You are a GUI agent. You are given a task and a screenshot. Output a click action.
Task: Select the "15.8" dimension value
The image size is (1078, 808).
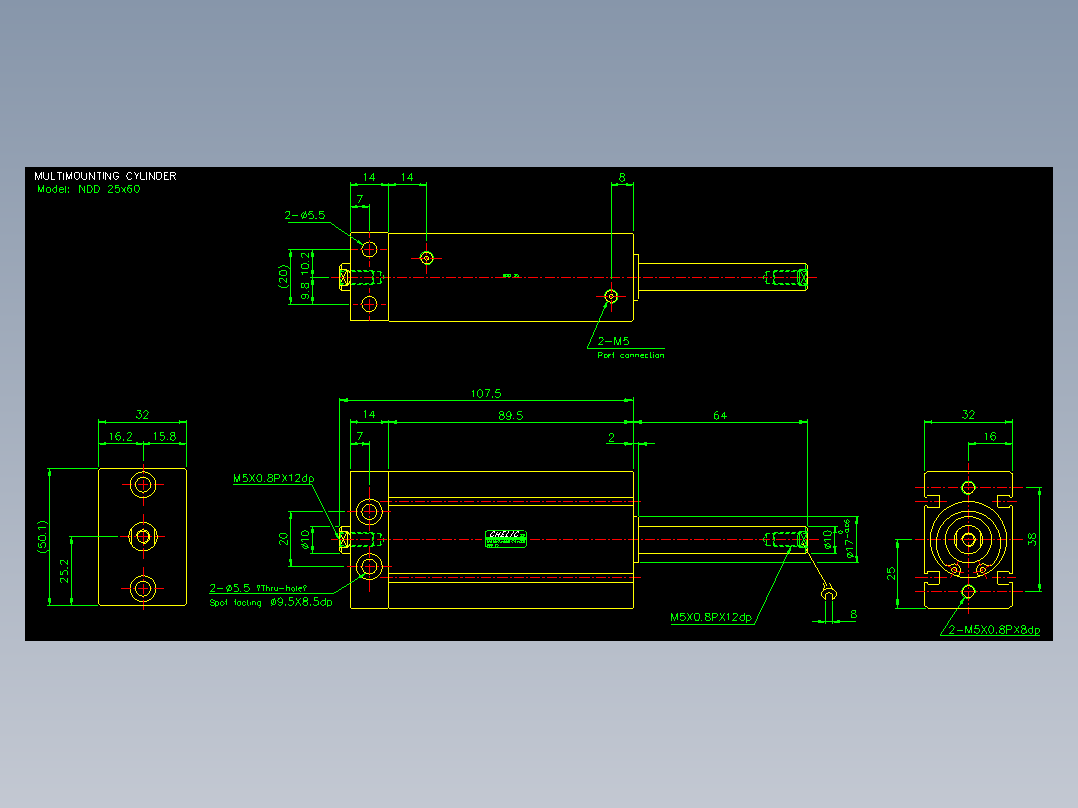pos(164,436)
